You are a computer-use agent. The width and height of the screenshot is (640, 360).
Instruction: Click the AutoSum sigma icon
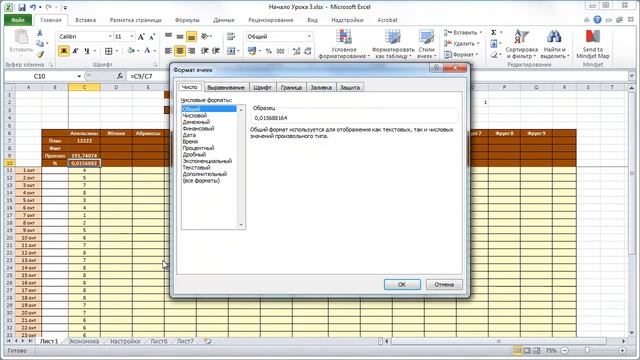(494, 32)
